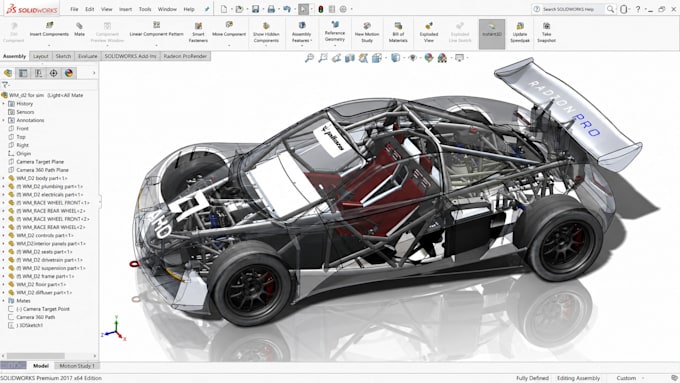Switch to the Evaluate tab
680x383 pixels.
point(88,56)
